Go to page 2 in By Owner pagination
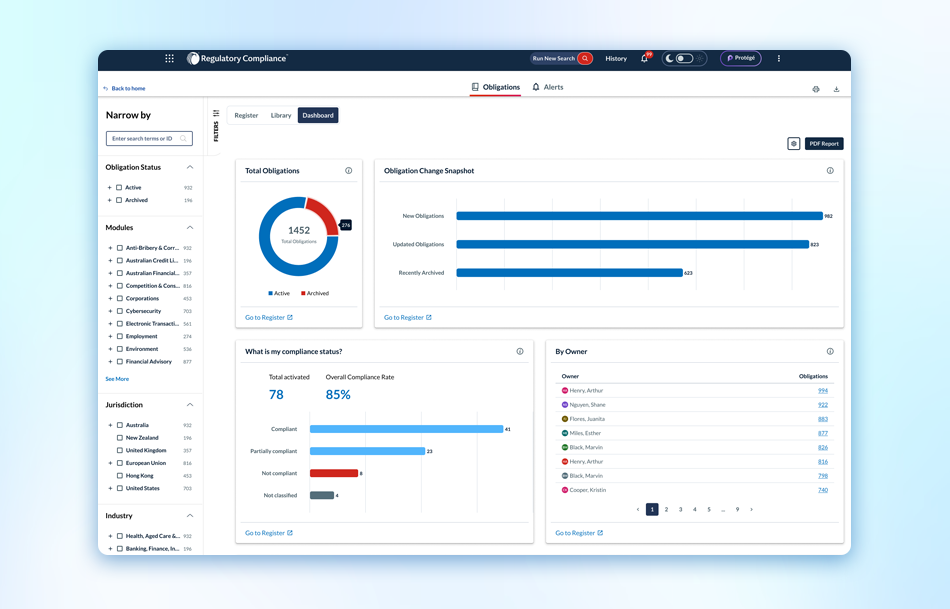Viewport: 950px width, 609px height. (x=666, y=508)
